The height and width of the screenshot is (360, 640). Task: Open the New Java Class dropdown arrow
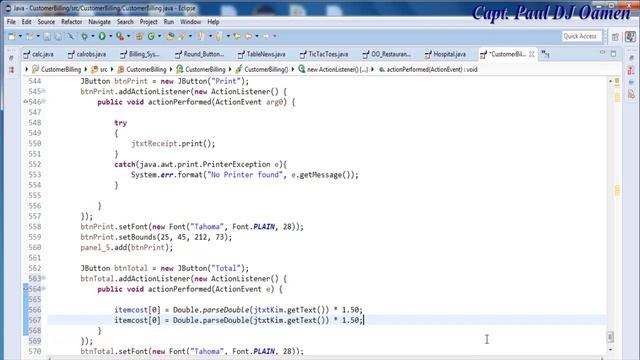(x=160, y=36)
